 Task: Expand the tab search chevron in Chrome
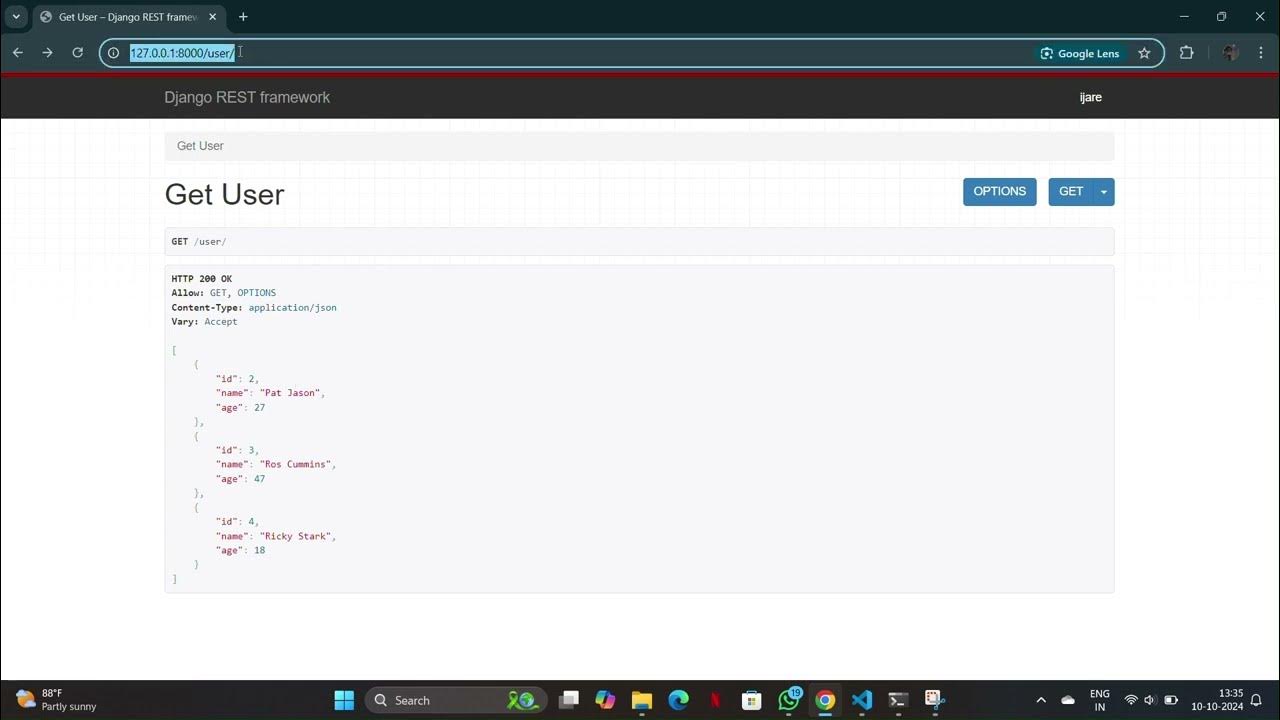point(16,17)
